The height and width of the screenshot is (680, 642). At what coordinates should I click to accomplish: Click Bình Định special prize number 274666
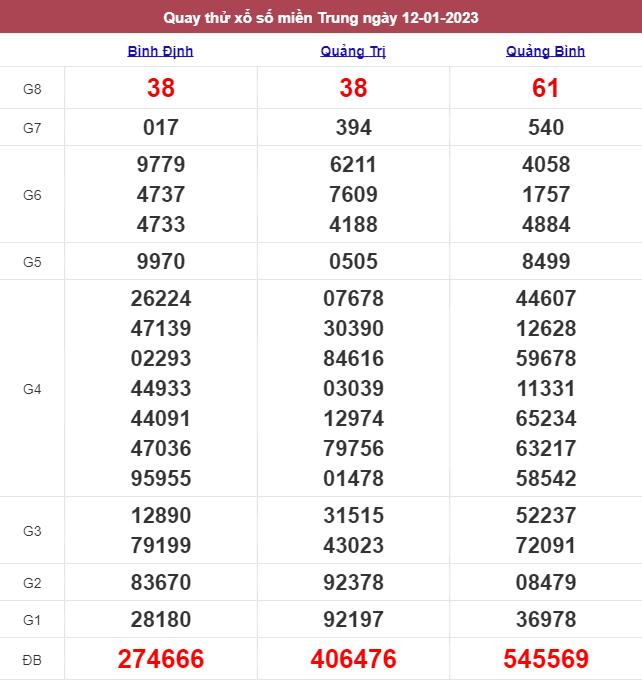(160, 659)
